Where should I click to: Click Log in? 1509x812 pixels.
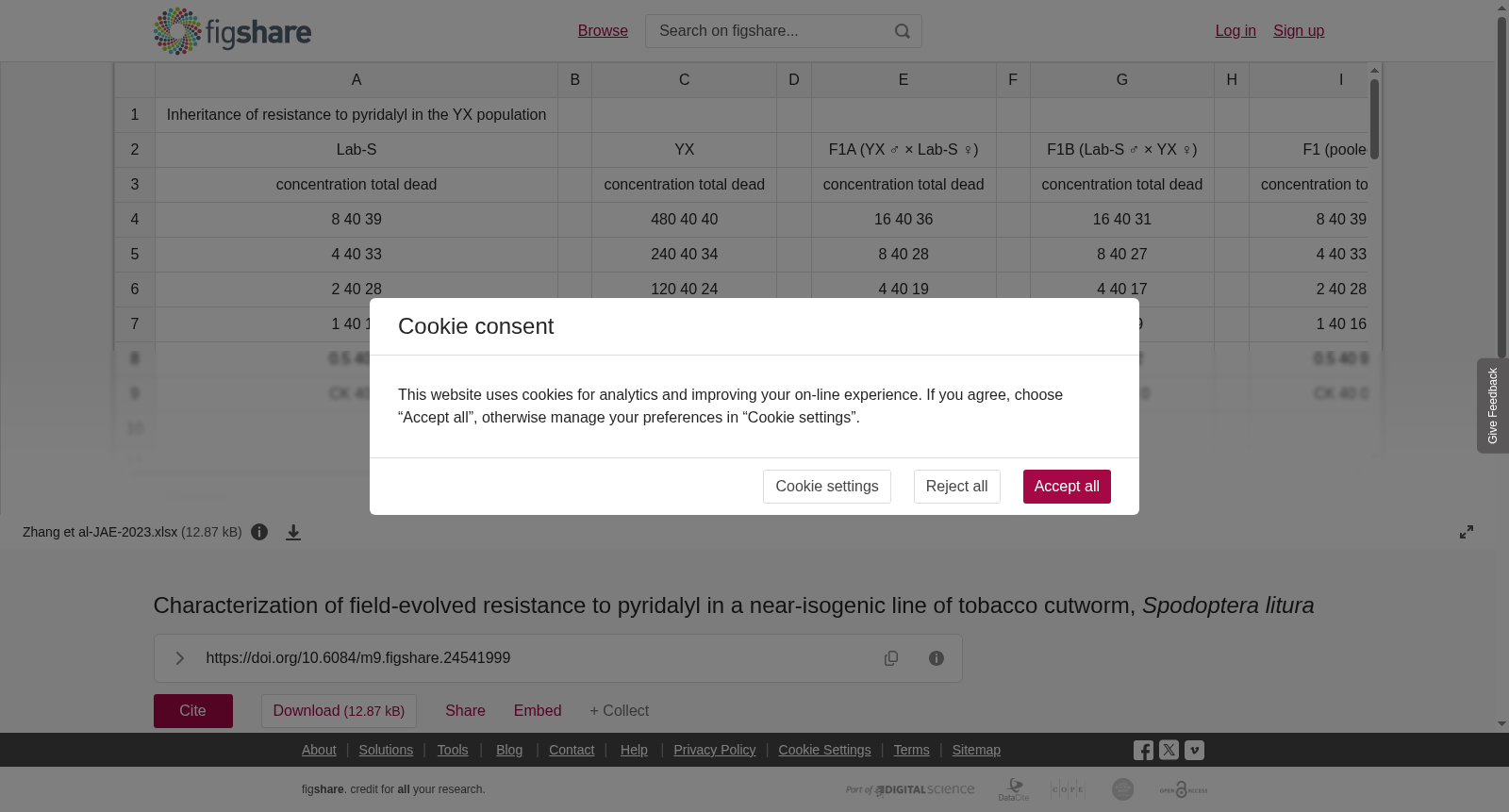coord(1235,31)
